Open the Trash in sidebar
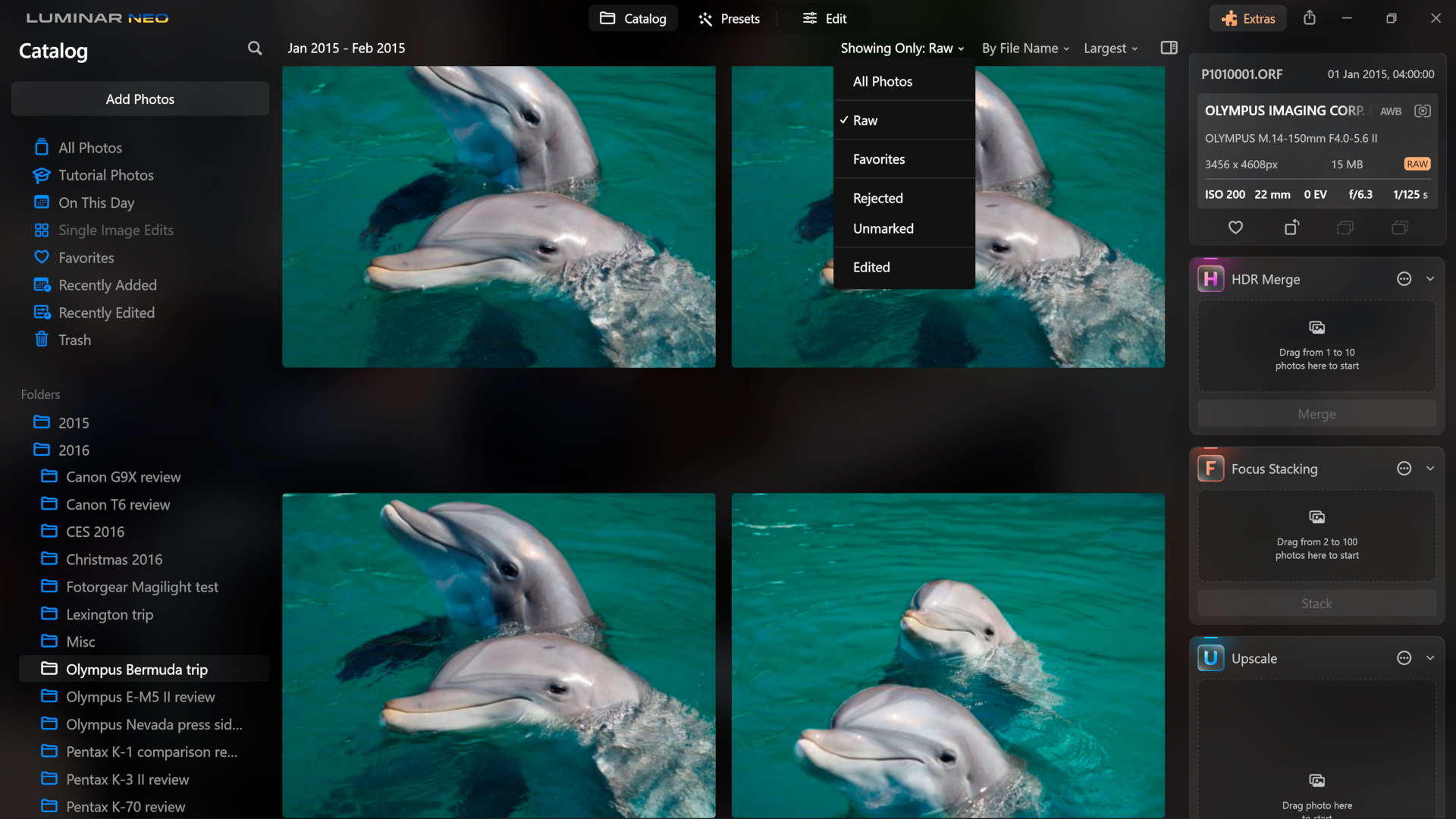 click(74, 340)
